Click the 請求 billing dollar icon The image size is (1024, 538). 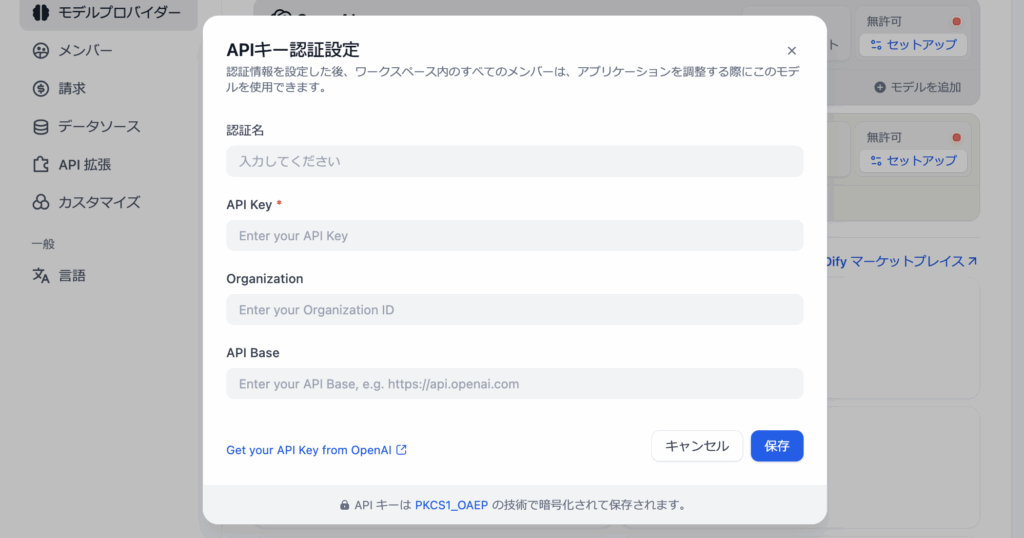click(41, 88)
